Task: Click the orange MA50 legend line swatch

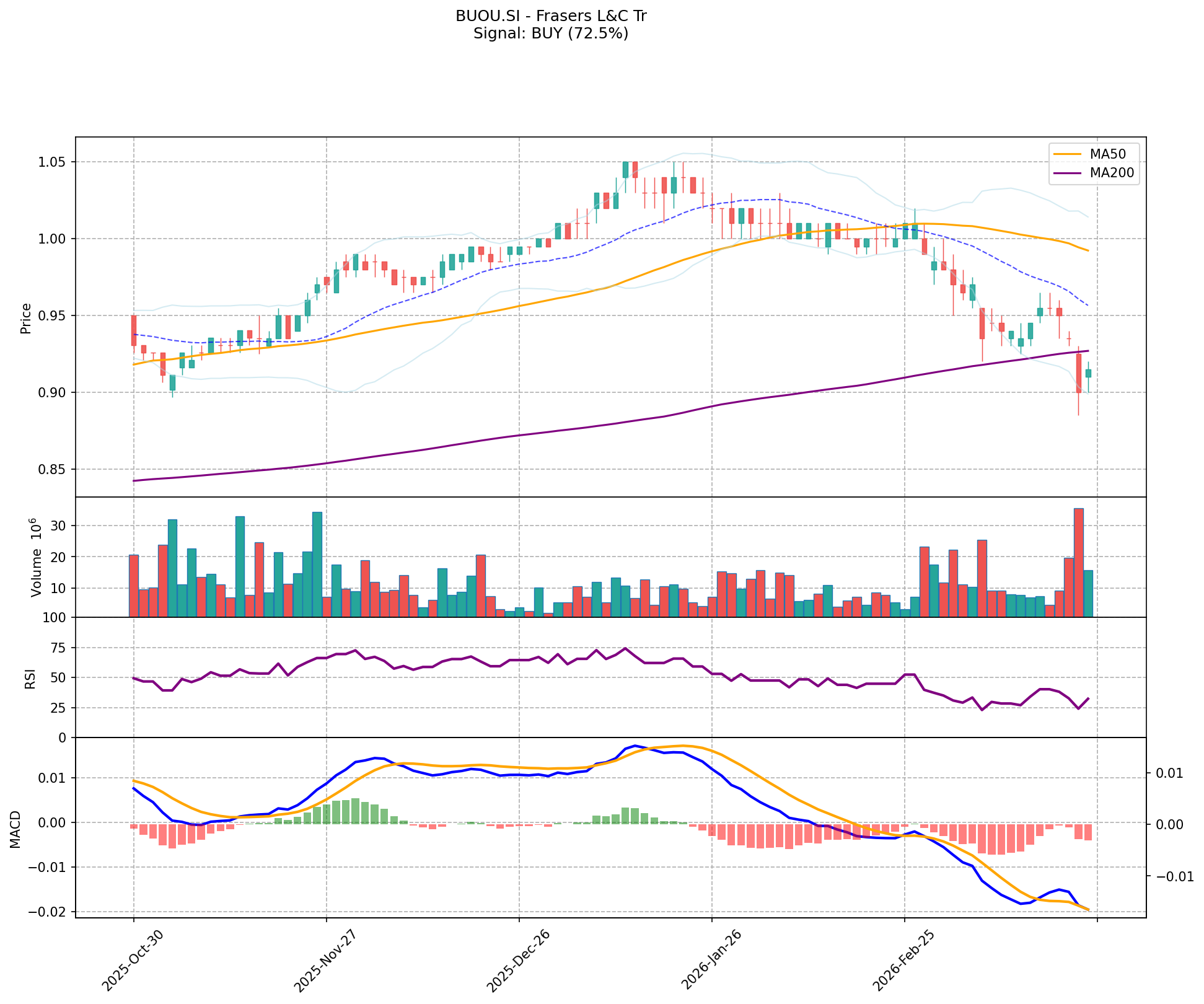Action: click(1066, 154)
